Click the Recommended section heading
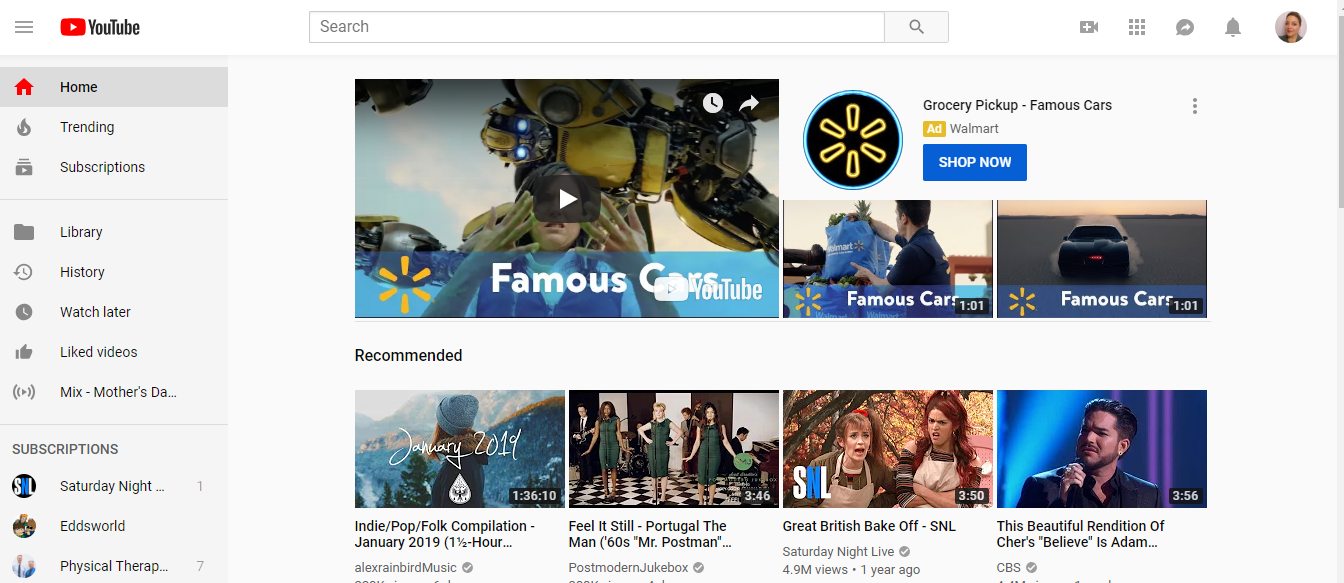 408,355
